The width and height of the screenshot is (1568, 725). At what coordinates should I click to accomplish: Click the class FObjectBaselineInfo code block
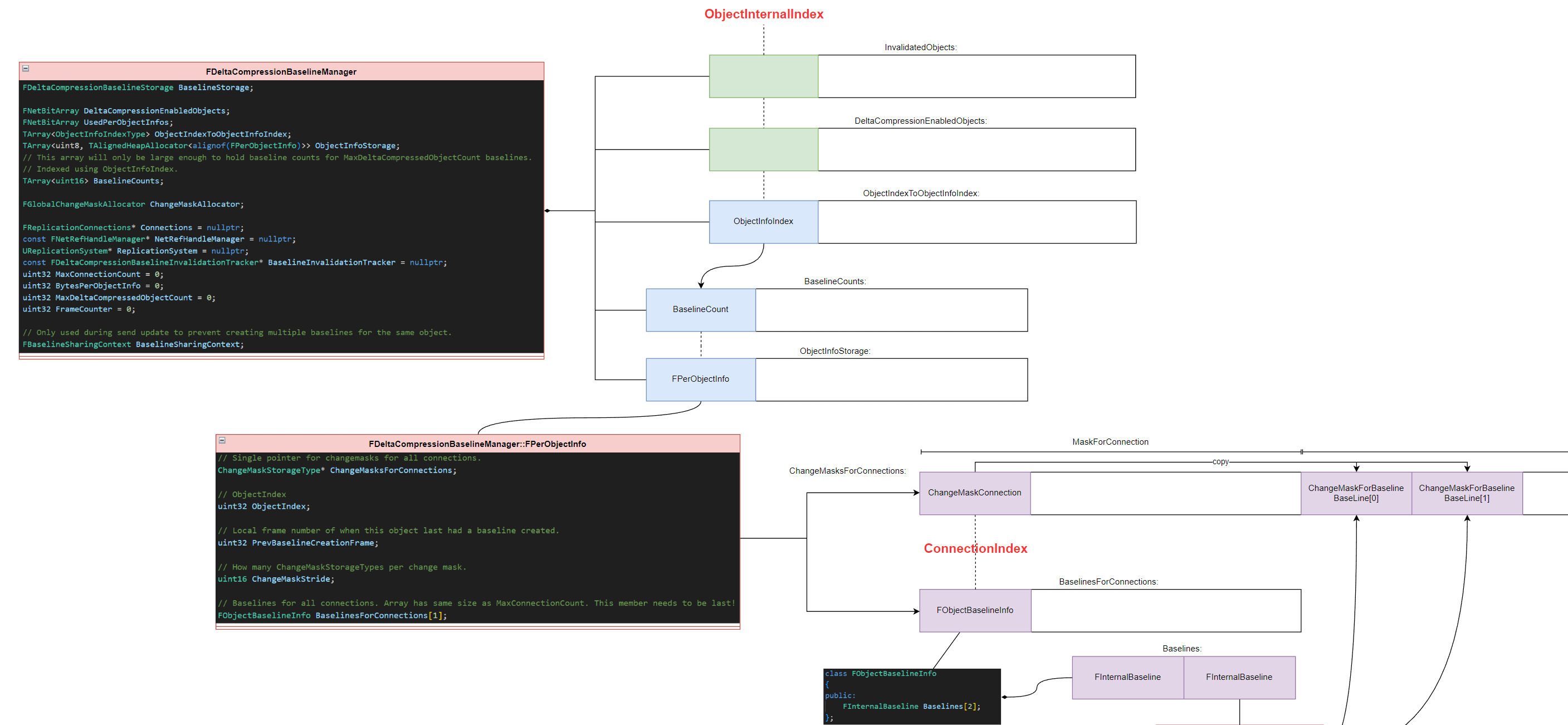pos(911,697)
